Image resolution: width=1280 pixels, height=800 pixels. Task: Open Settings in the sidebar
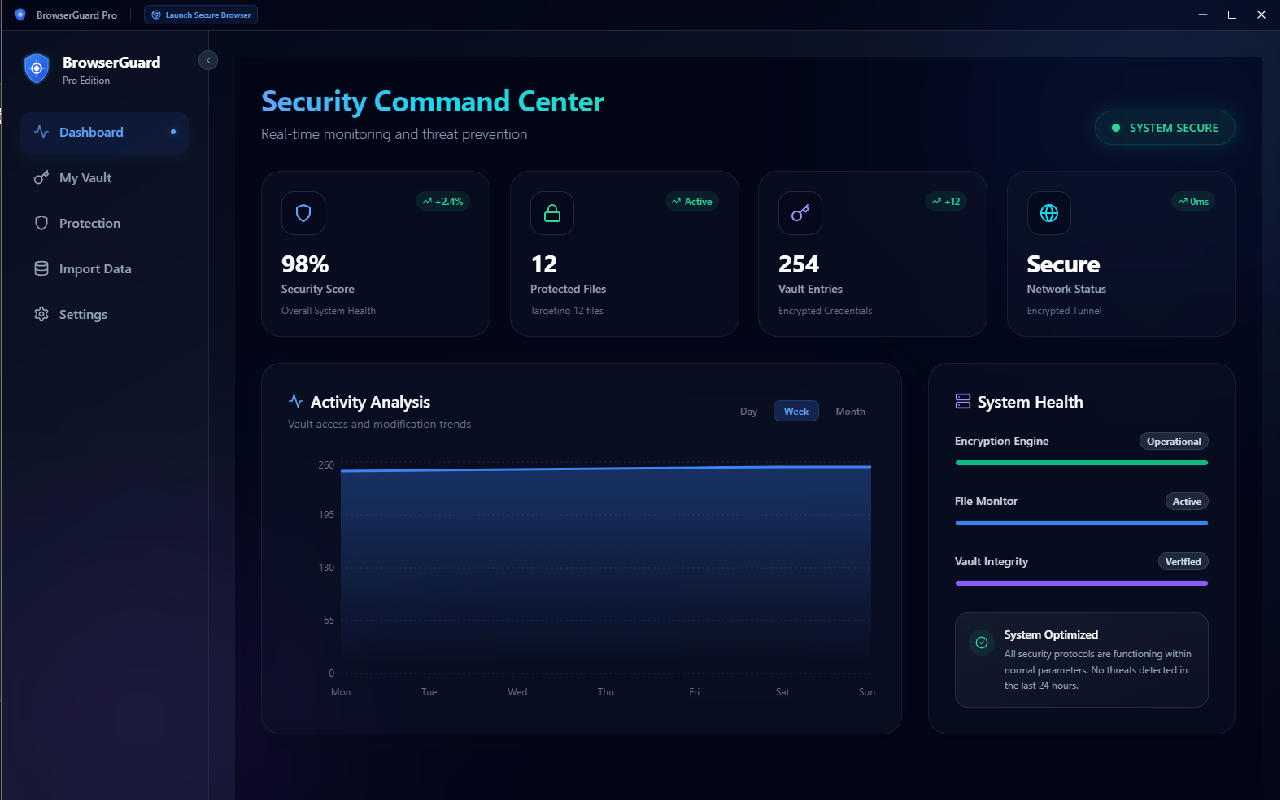pyautogui.click(x=82, y=315)
